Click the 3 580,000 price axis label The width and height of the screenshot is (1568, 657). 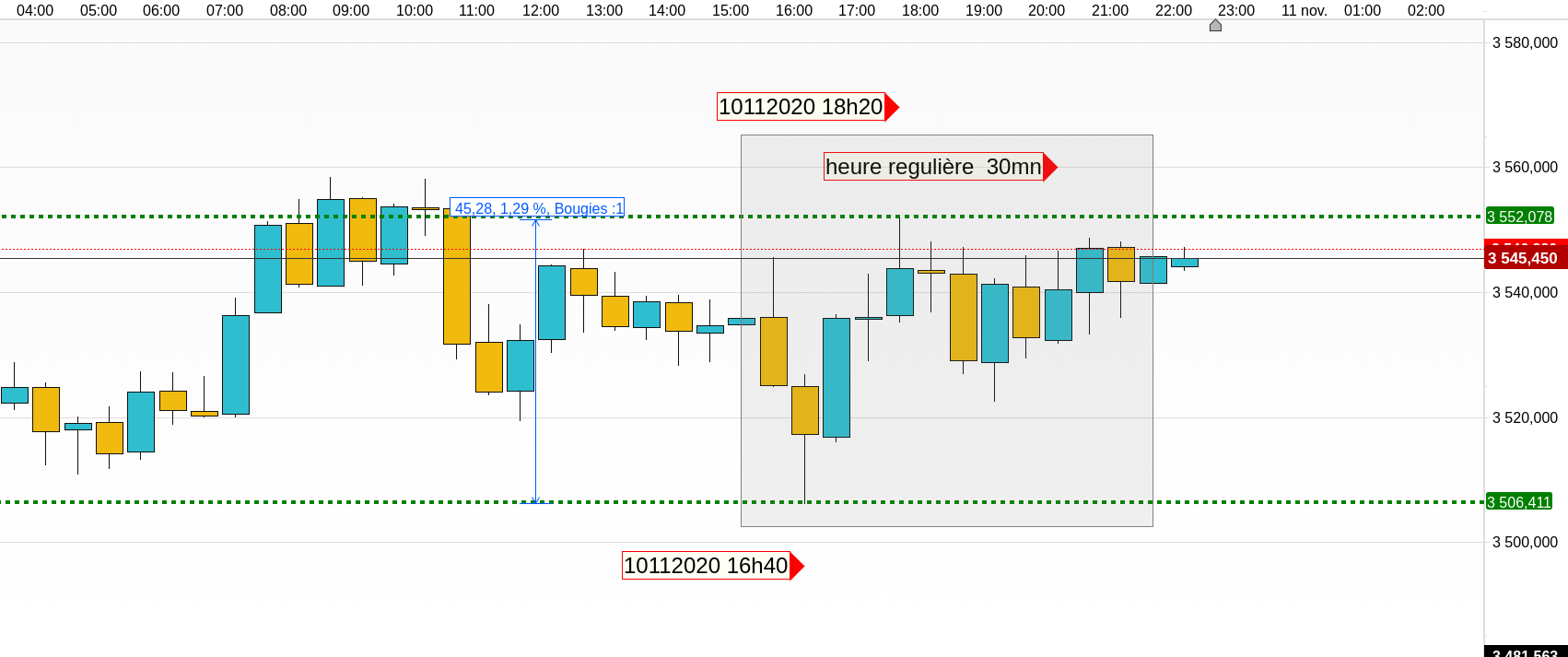click(x=1525, y=42)
